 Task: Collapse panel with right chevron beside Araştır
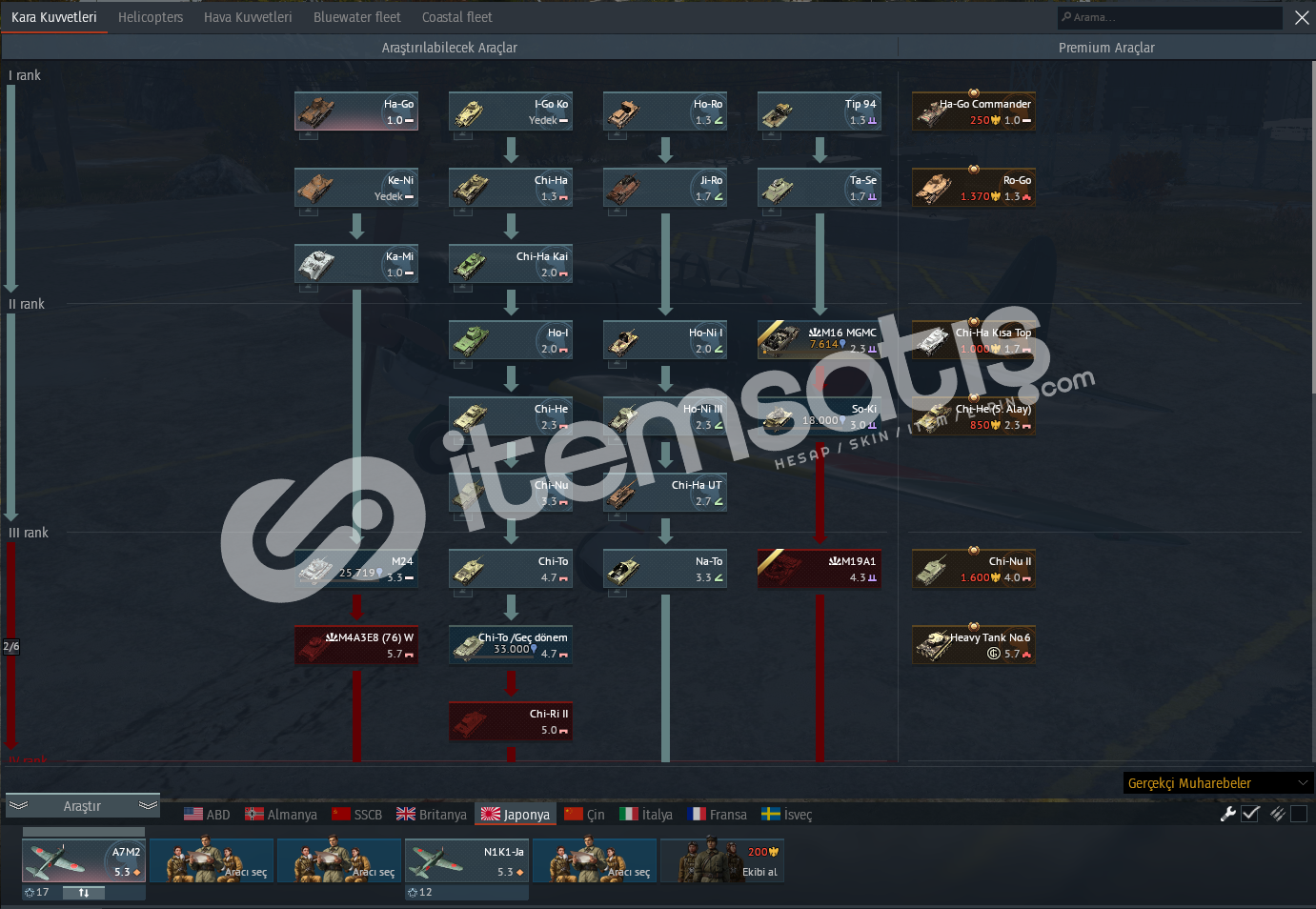coord(148,806)
